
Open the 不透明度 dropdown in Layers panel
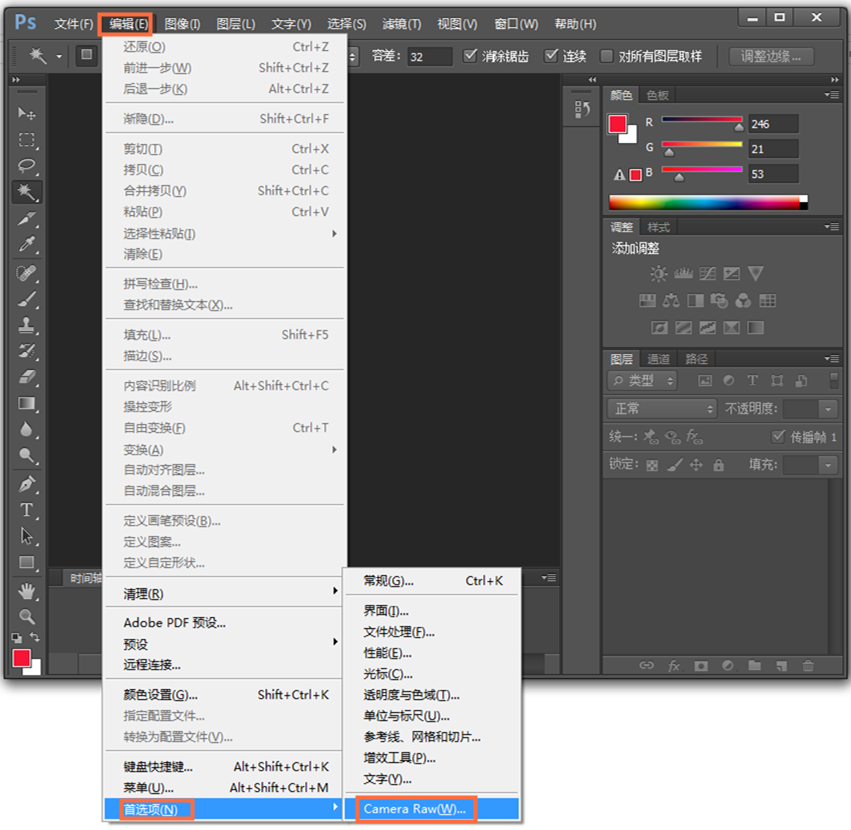pos(827,408)
